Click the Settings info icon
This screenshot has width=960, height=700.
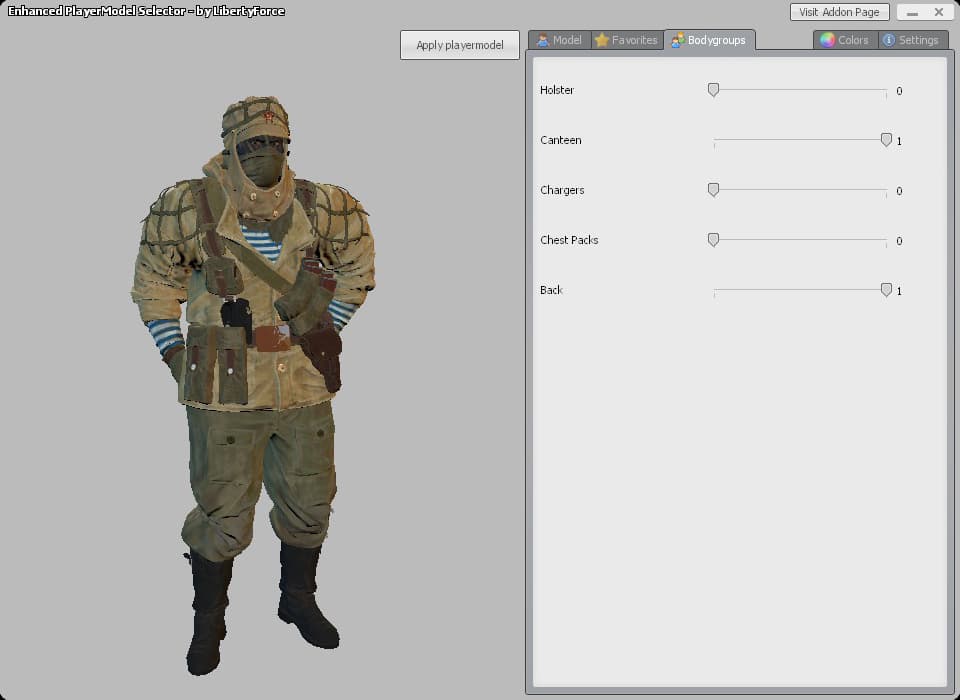point(888,40)
